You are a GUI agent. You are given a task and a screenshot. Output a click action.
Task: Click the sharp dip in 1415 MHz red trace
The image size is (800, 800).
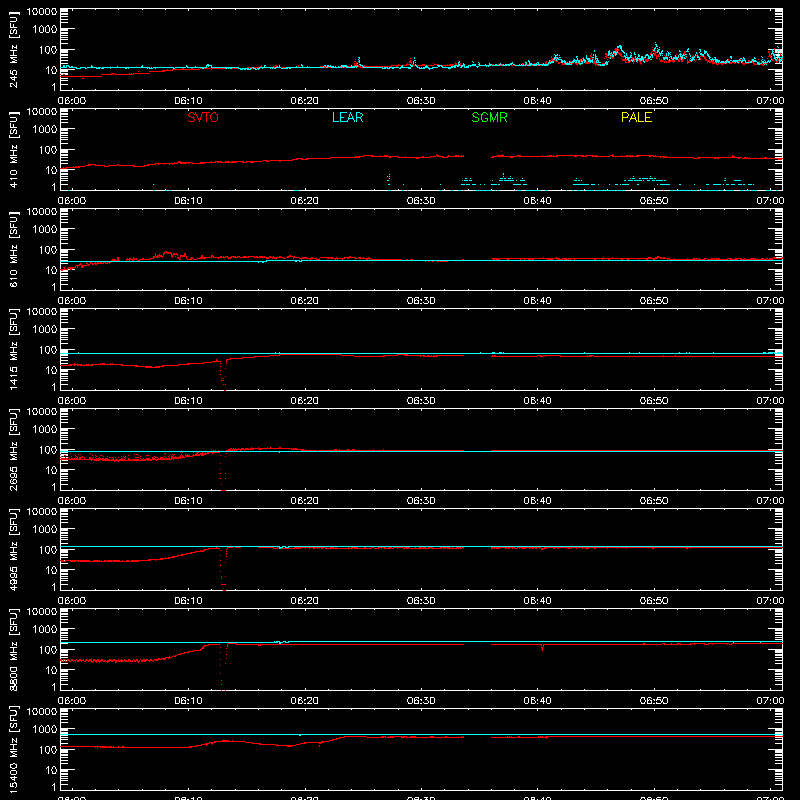223,377
